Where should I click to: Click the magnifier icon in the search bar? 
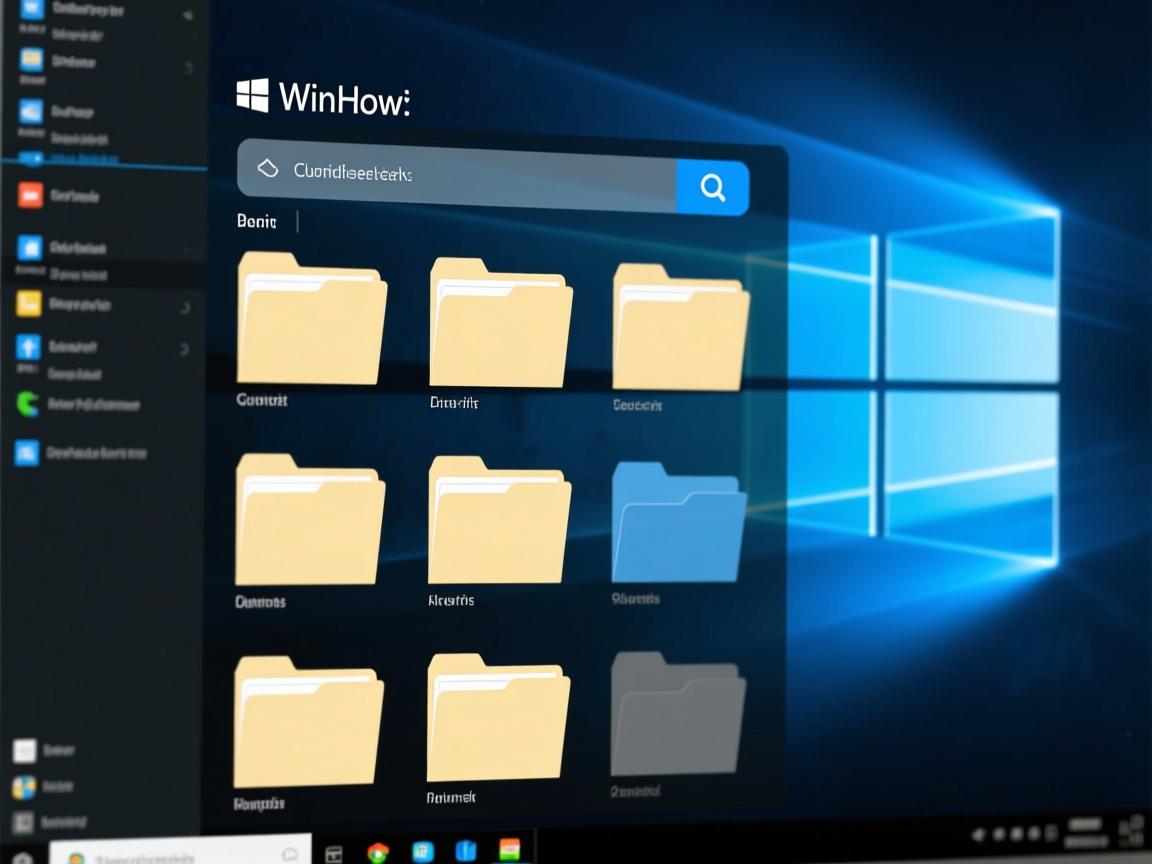pos(712,187)
